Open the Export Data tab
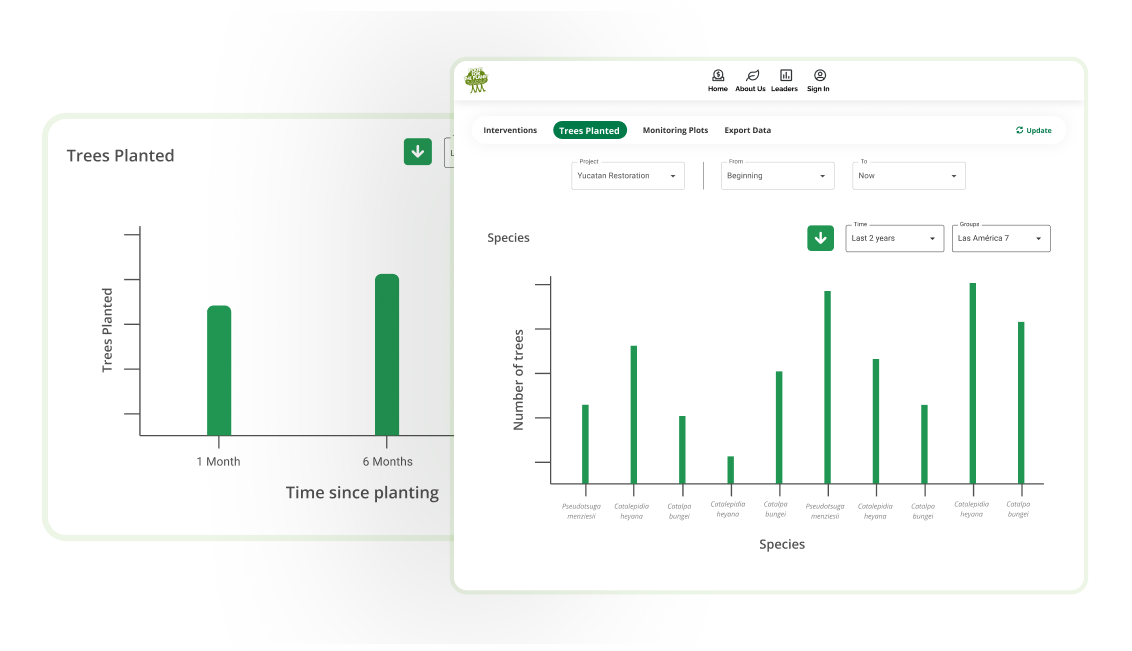The height and width of the screenshot is (651, 1132). click(747, 131)
